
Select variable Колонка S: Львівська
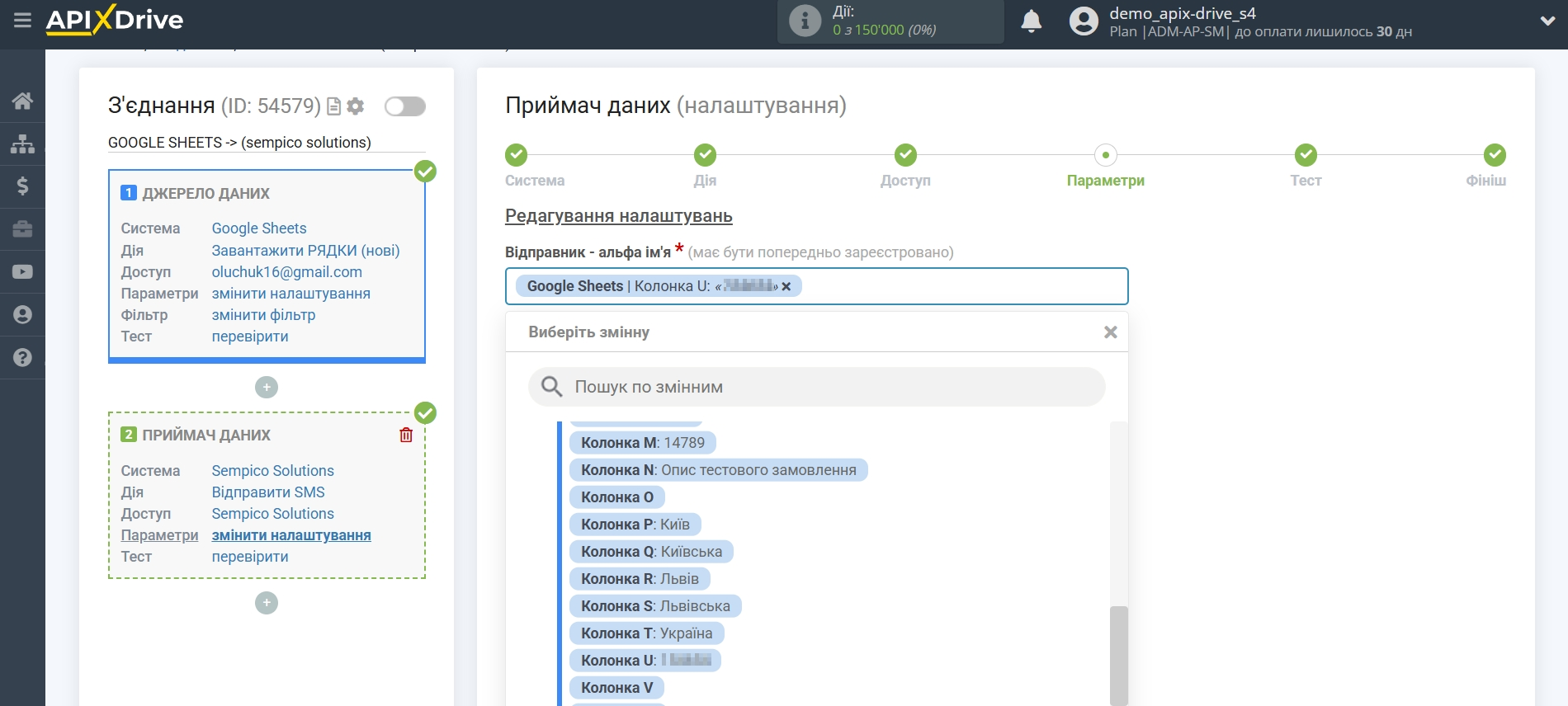click(655, 606)
